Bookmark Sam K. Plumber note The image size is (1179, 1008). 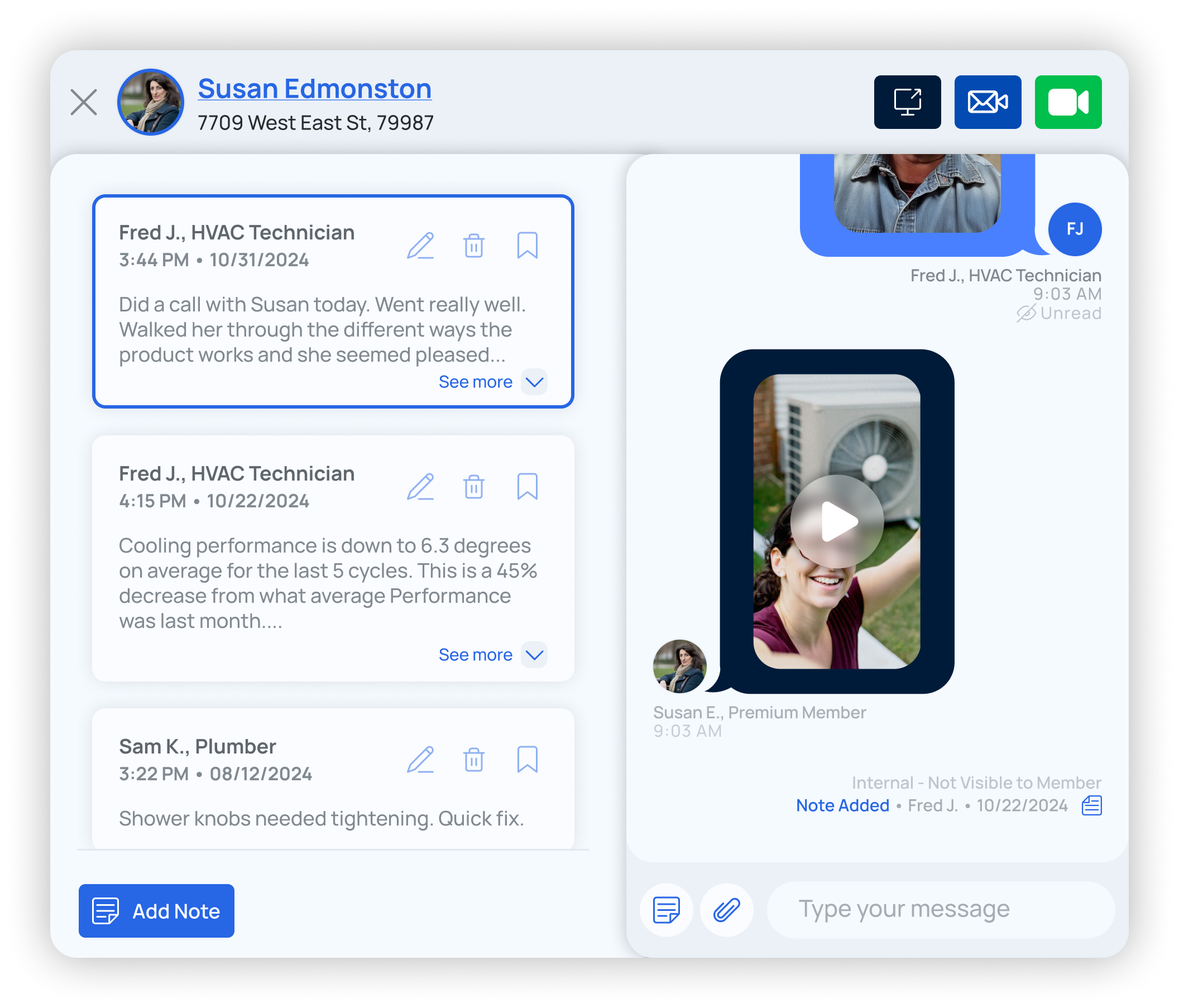(x=527, y=760)
